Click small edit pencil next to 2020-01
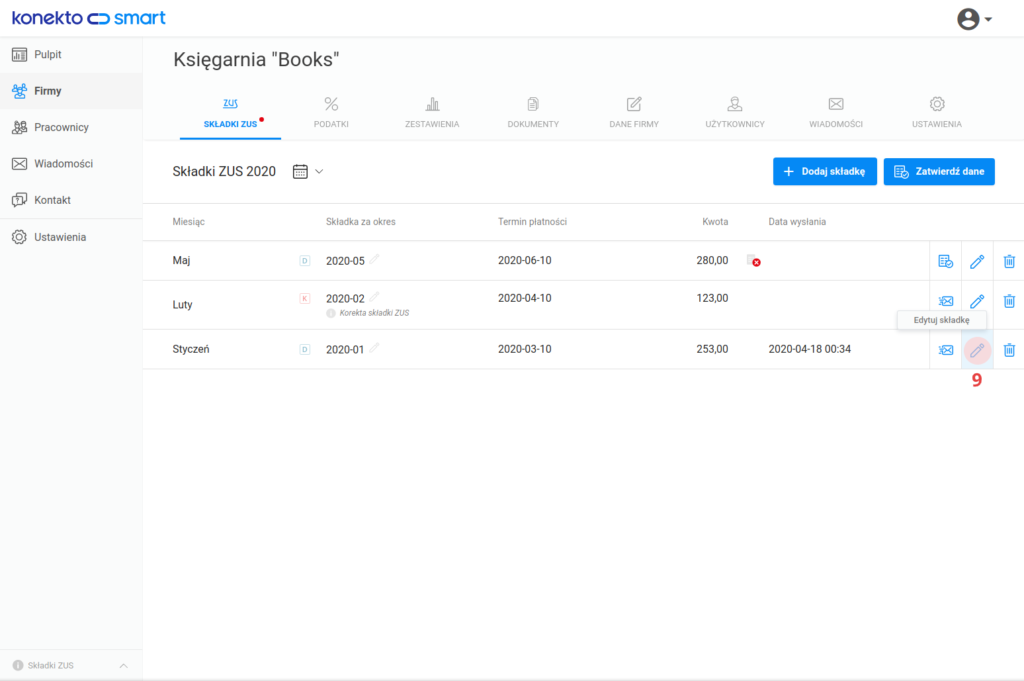Viewport: 1024px width, 681px height. [x=374, y=348]
